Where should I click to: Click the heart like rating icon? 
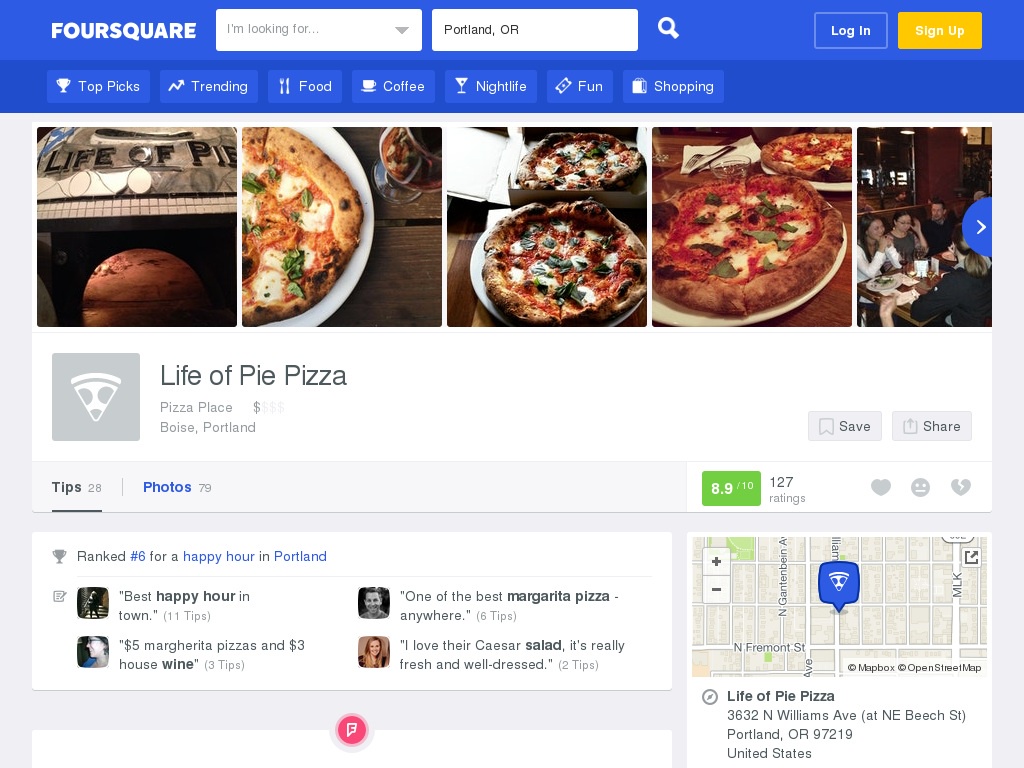click(x=881, y=487)
